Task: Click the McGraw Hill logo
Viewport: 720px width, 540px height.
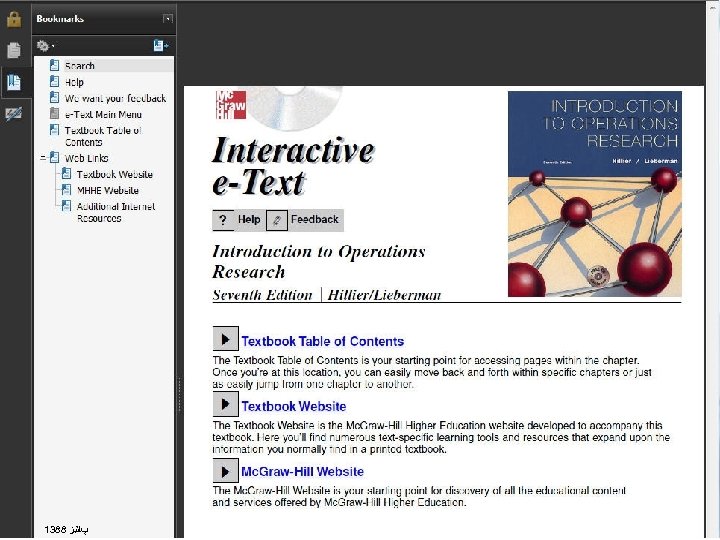Action: pyautogui.click(x=231, y=105)
